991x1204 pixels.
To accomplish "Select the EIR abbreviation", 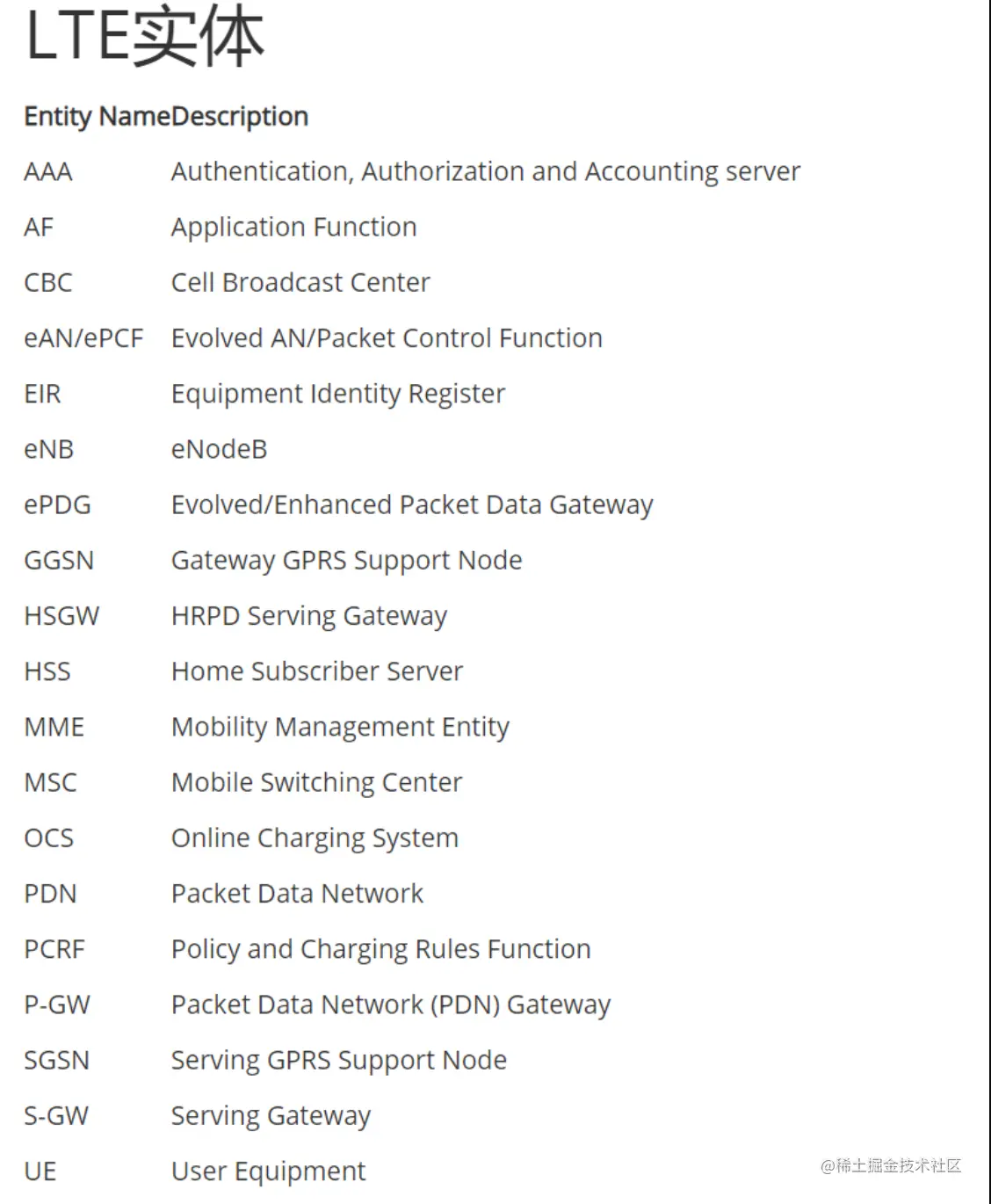I will coord(42,394).
